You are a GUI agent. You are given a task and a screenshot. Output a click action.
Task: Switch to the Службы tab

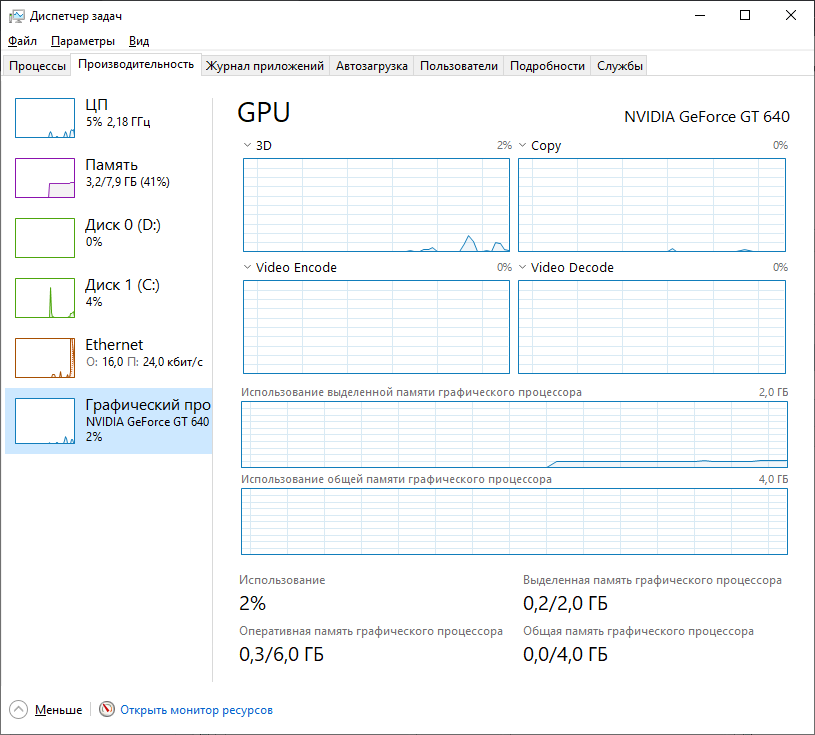(x=620, y=66)
